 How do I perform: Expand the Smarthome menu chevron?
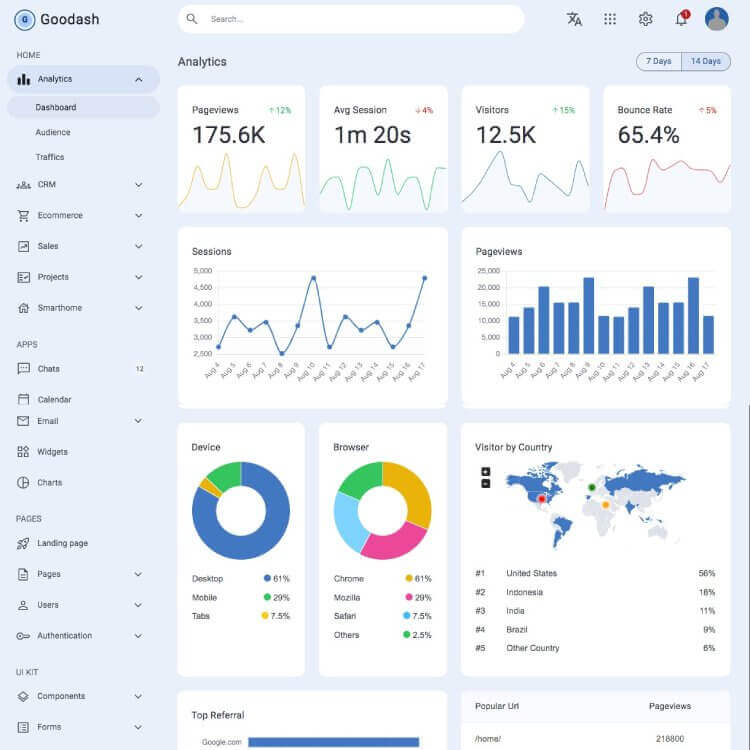(x=139, y=308)
